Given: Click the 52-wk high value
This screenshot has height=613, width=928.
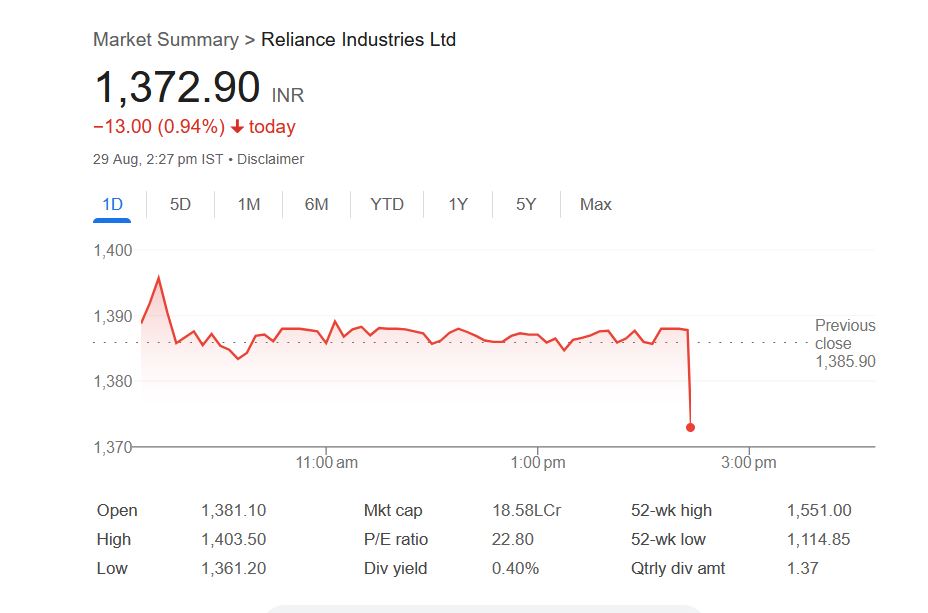Looking at the screenshot, I should (818, 510).
